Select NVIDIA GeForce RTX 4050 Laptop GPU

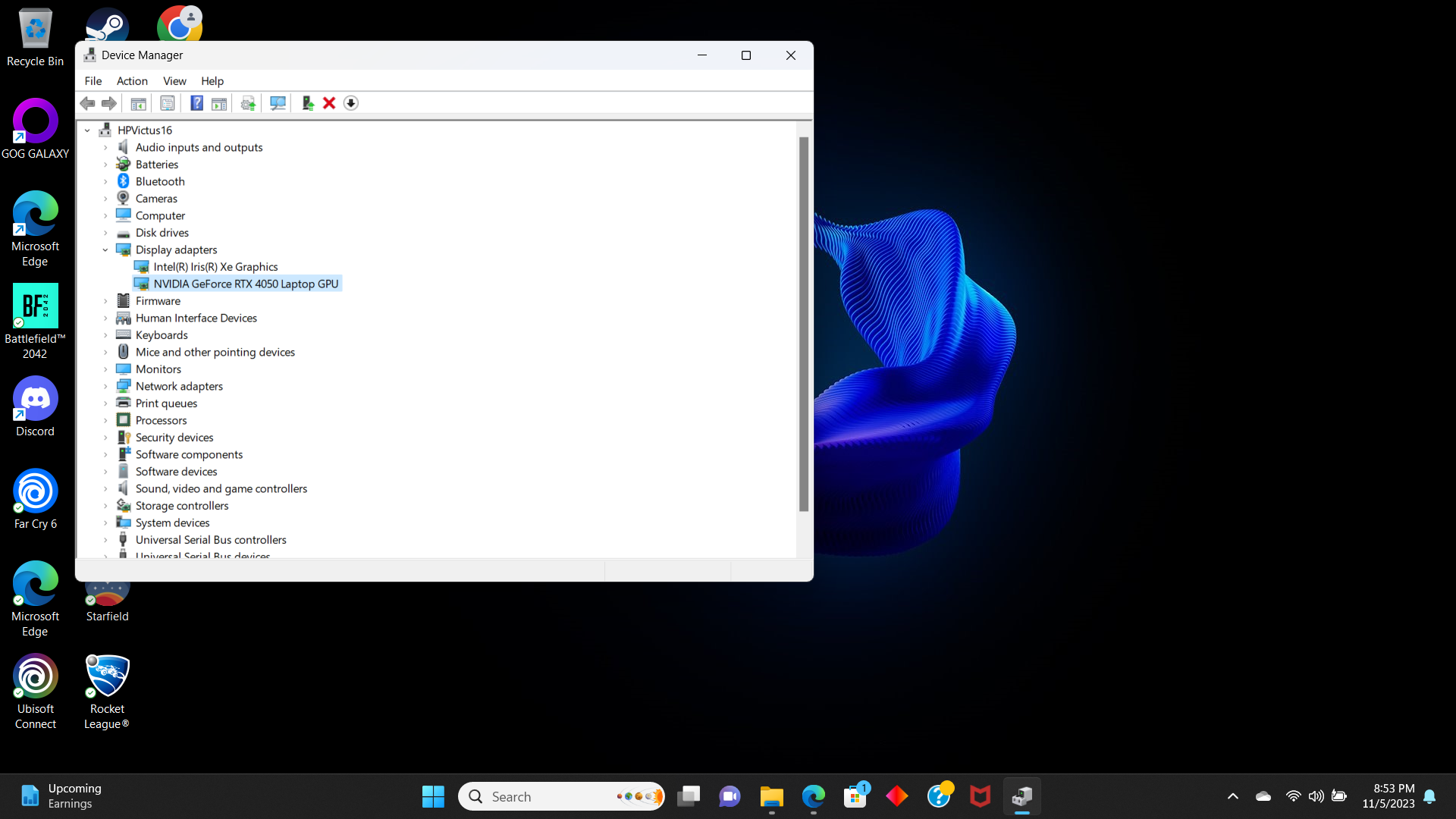pyautogui.click(x=246, y=283)
